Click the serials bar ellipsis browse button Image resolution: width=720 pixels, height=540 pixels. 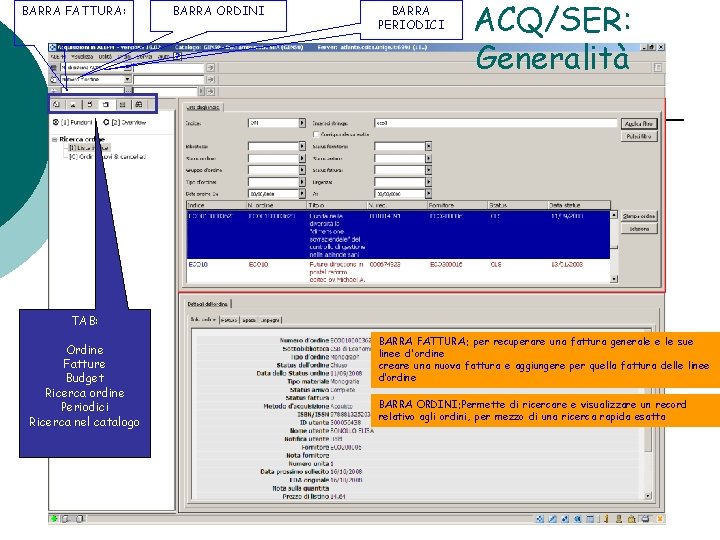128,91
